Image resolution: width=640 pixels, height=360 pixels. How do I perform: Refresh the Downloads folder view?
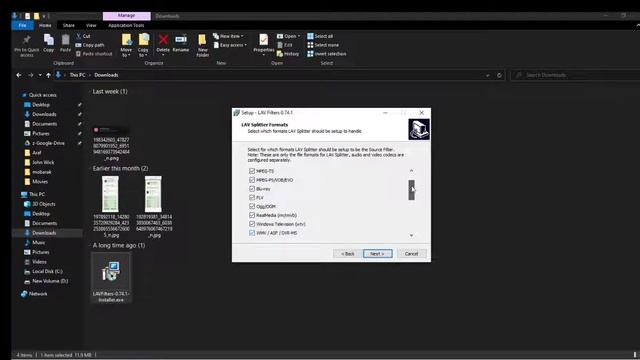[499, 75]
